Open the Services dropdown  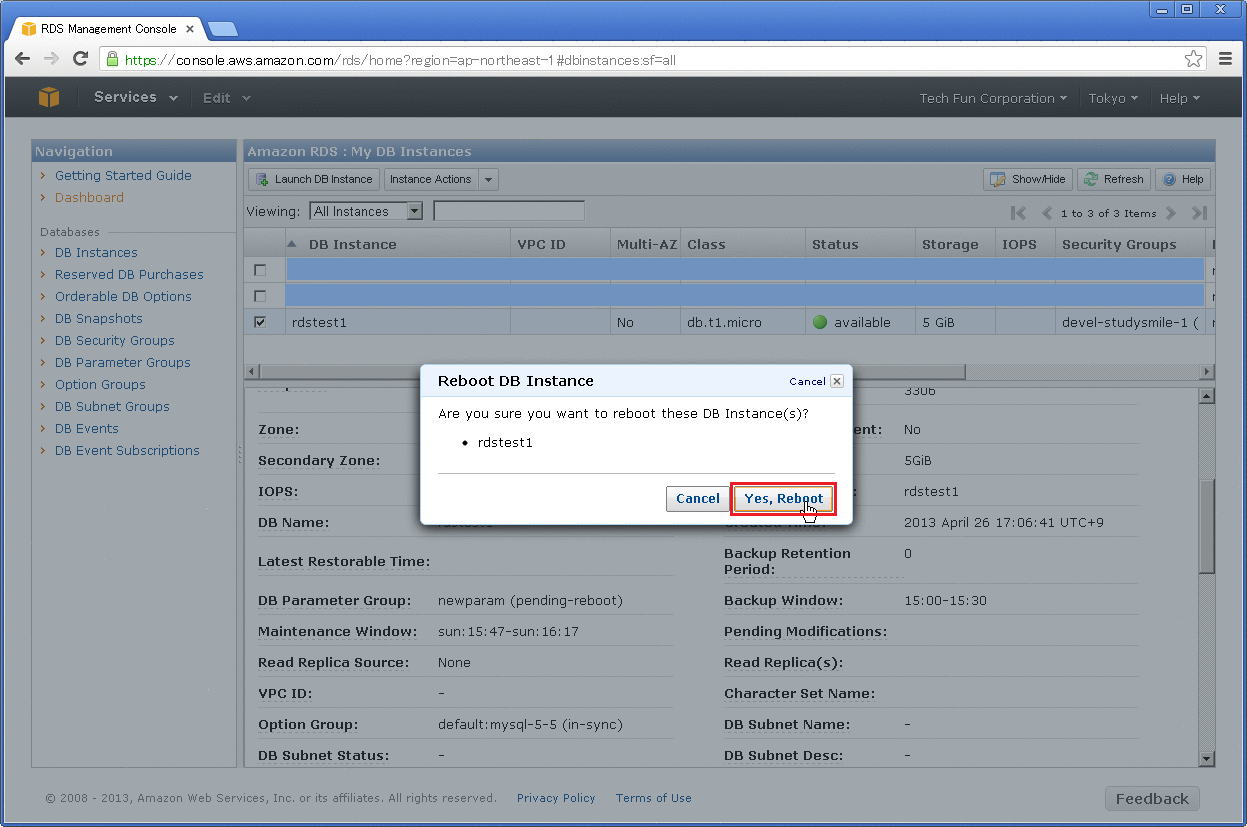(x=136, y=97)
